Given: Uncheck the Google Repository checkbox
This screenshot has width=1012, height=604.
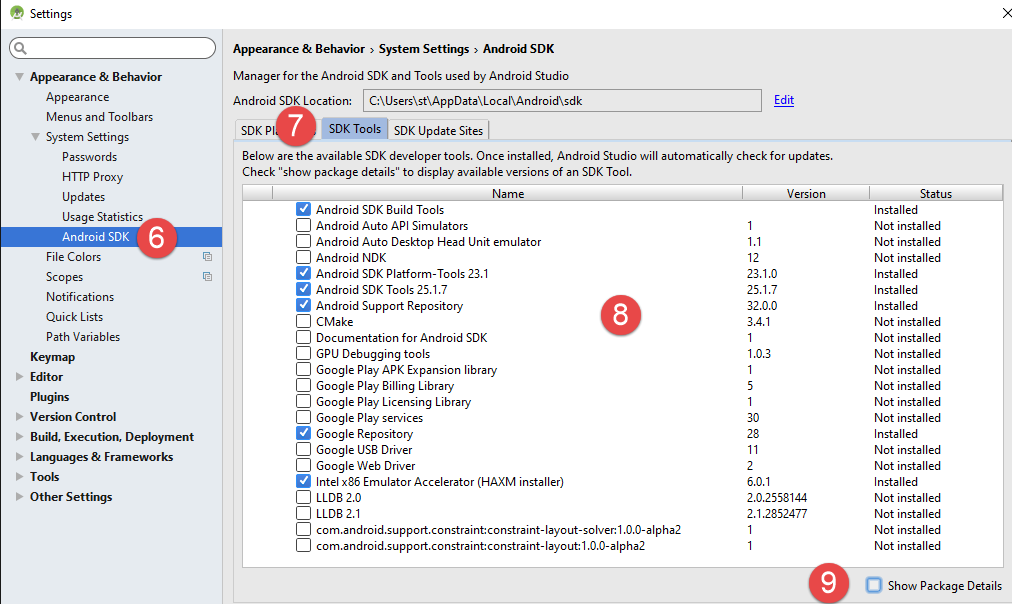Looking at the screenshot, I should pyautogui.click(x=303, y=434).
